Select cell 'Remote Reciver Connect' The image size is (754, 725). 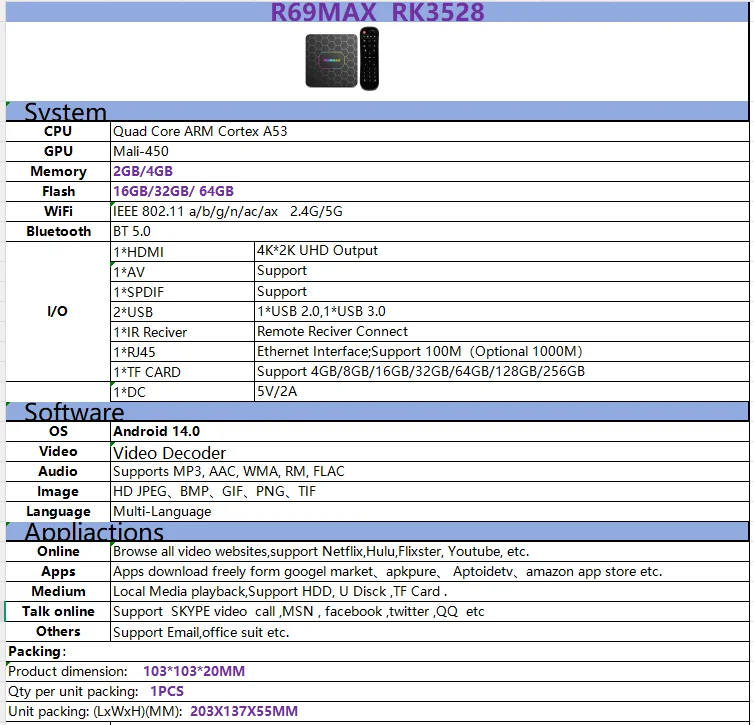click(x=502, y=332)
